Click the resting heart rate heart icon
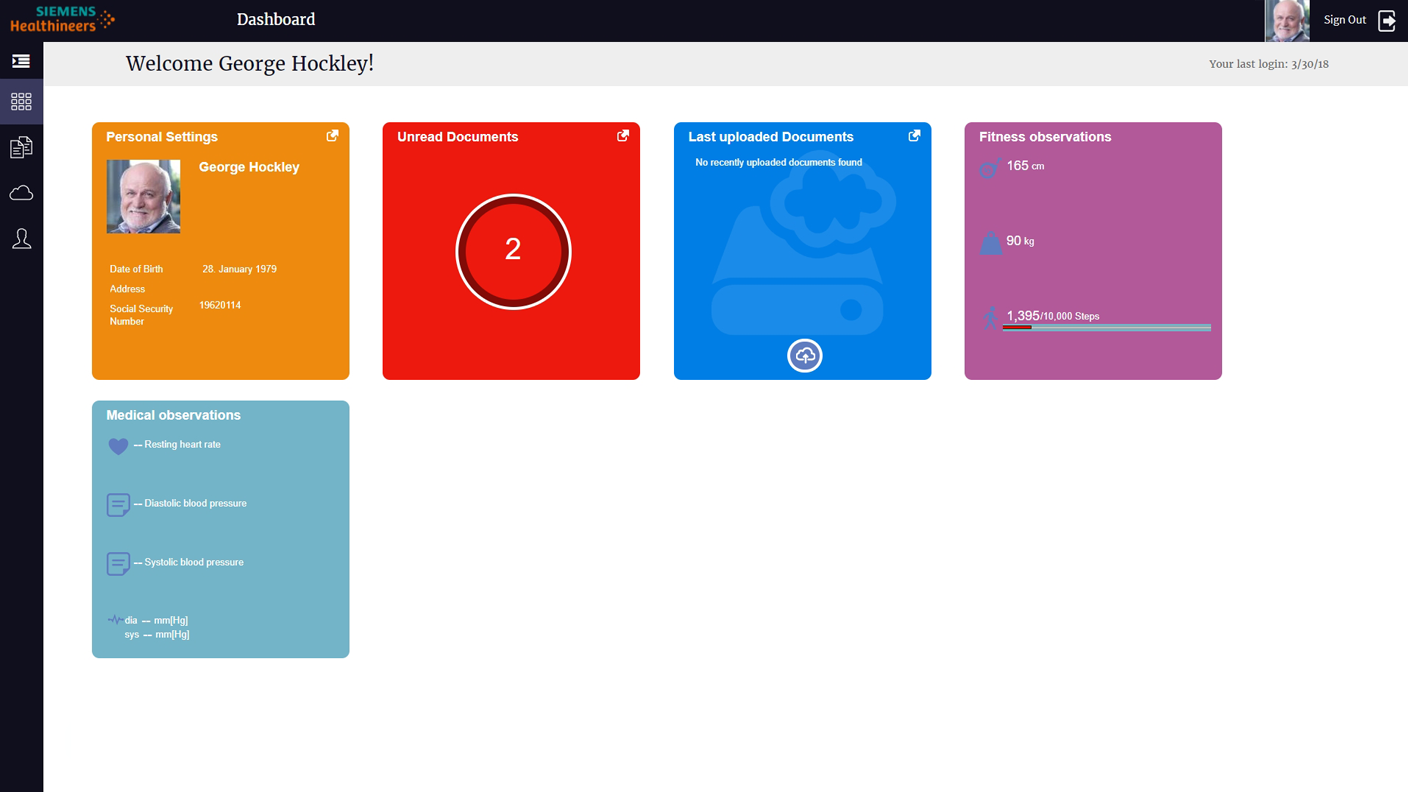The image size is (1408, 792). tap(118, 446)
